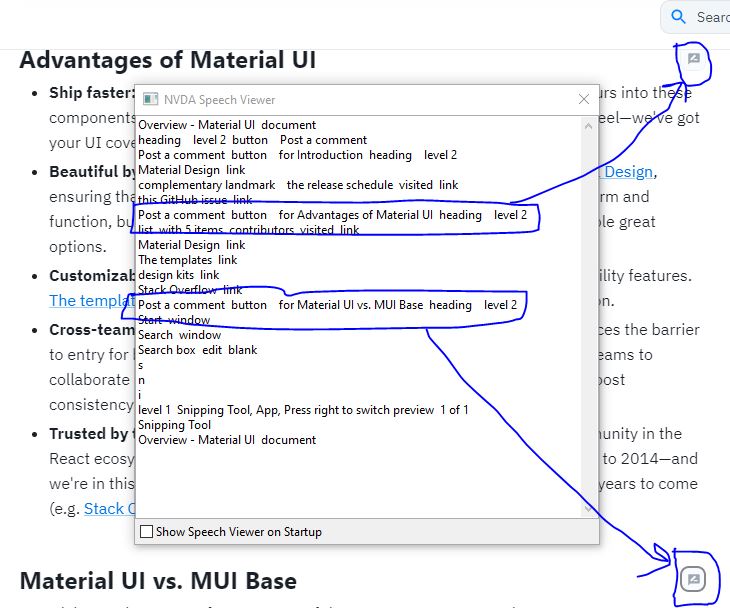Click 'this GitHub issue link' log line
The image size is (730, 608).
195,200
